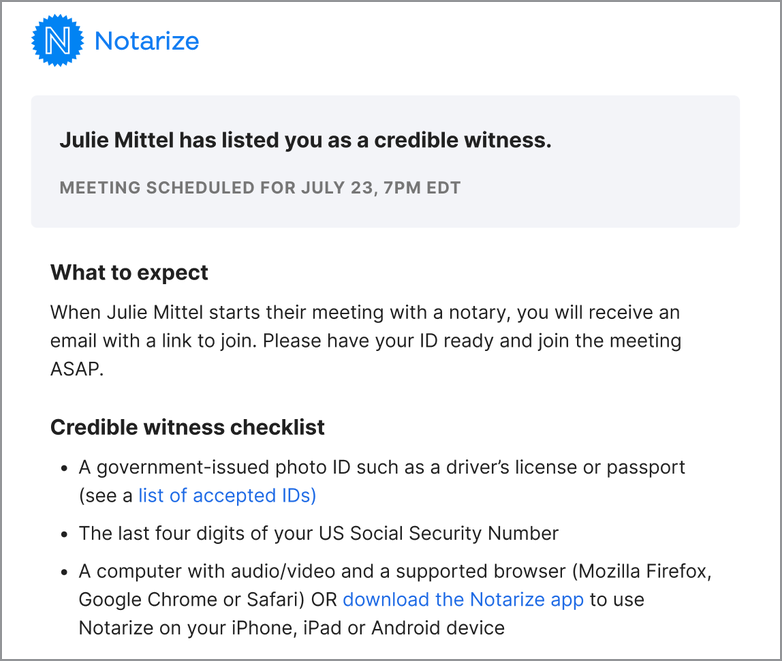Click the Credible witness checklist heading
Viewport: 782px width, 661px height.
(187, 427)
